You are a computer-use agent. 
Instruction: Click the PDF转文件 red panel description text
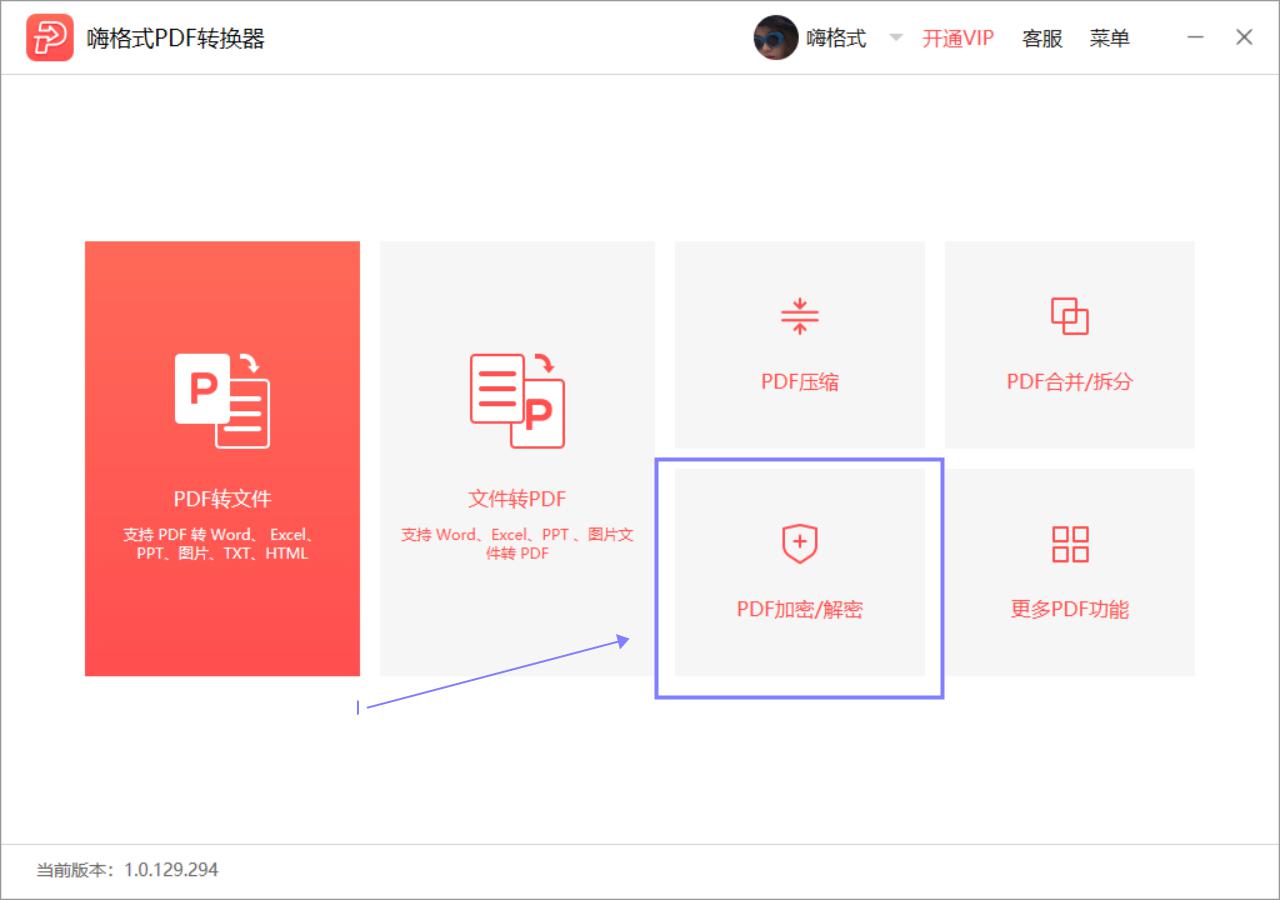tap(221, 544)
